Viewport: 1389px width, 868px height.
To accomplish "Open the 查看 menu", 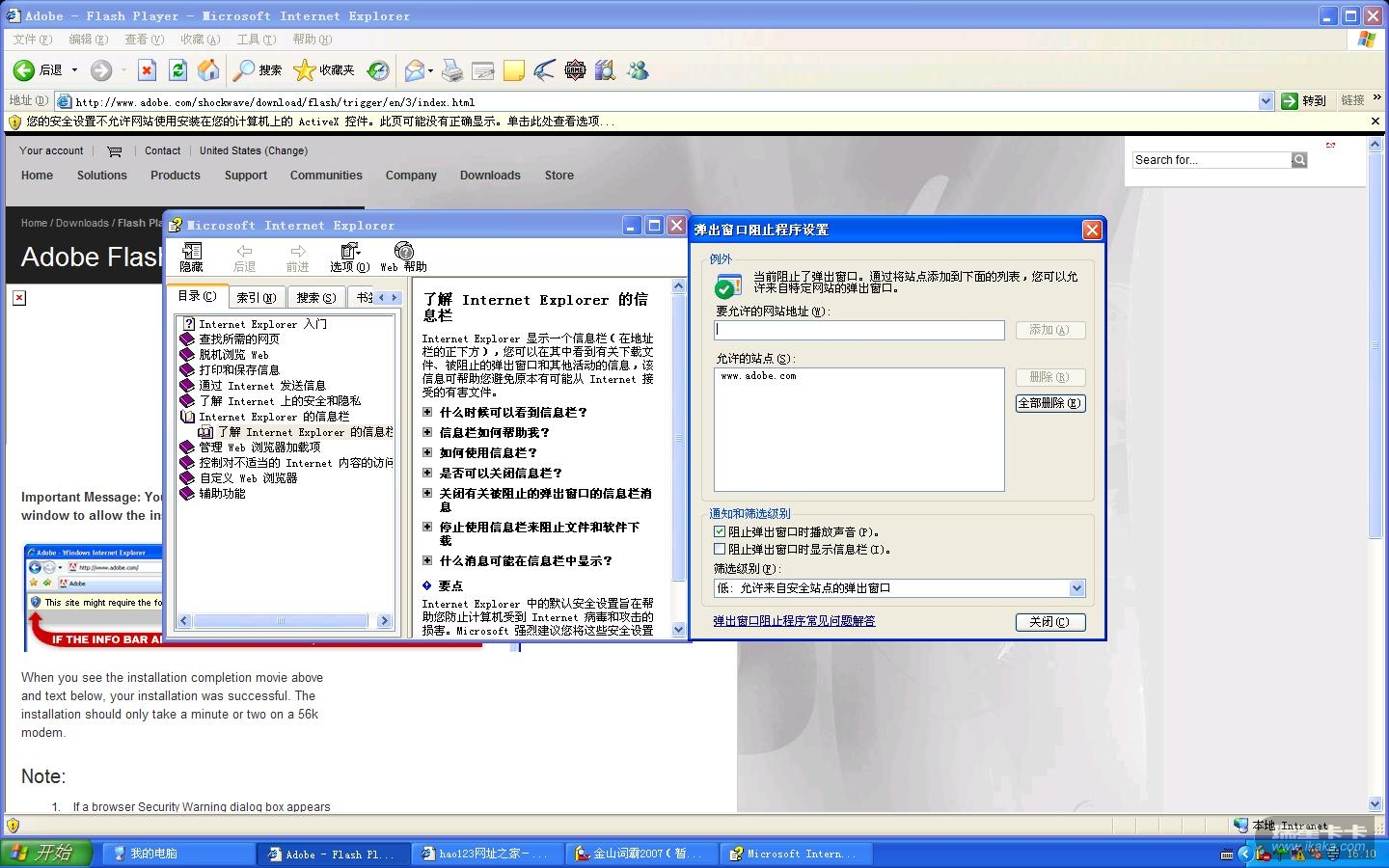I will pyautogui.click(x=144, y=40).
